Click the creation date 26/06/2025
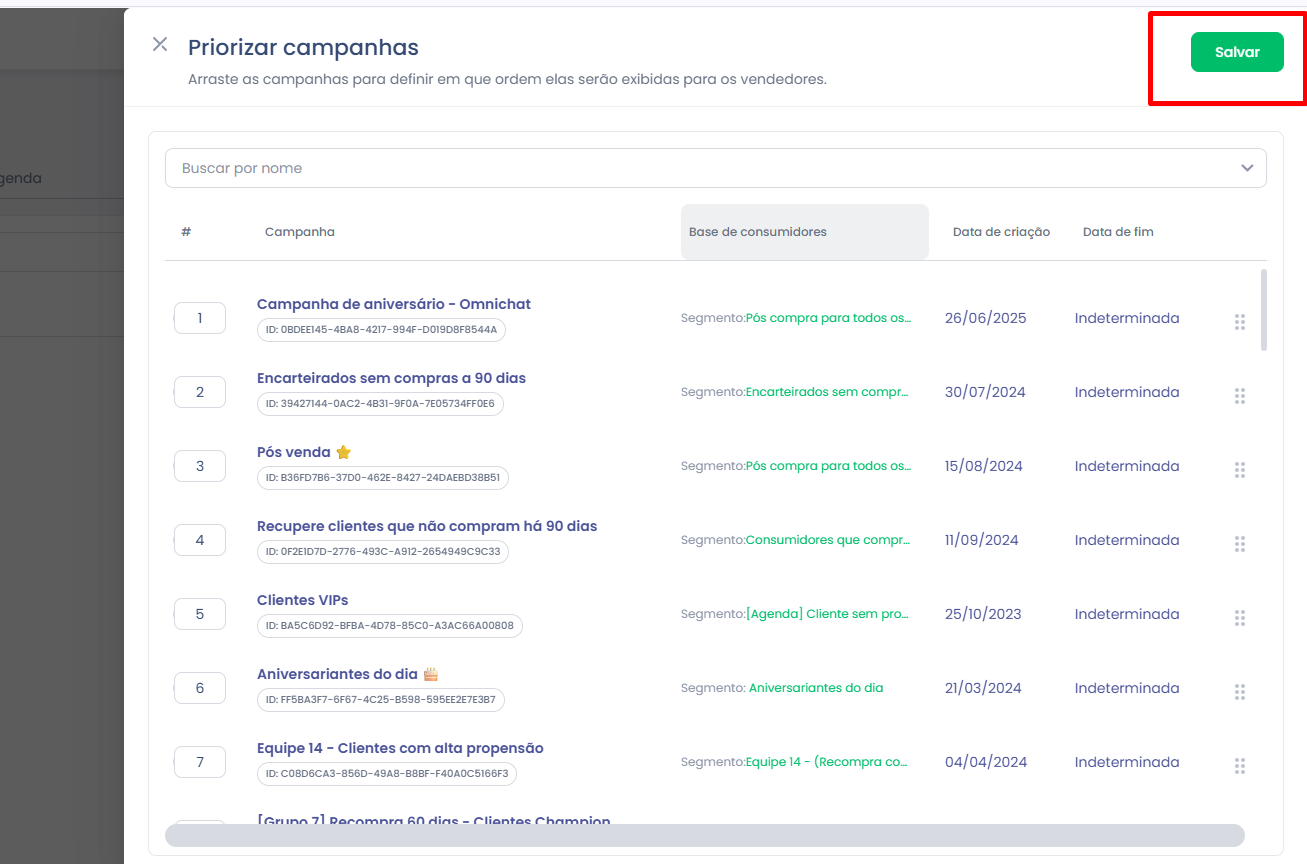 pos(986,318)
